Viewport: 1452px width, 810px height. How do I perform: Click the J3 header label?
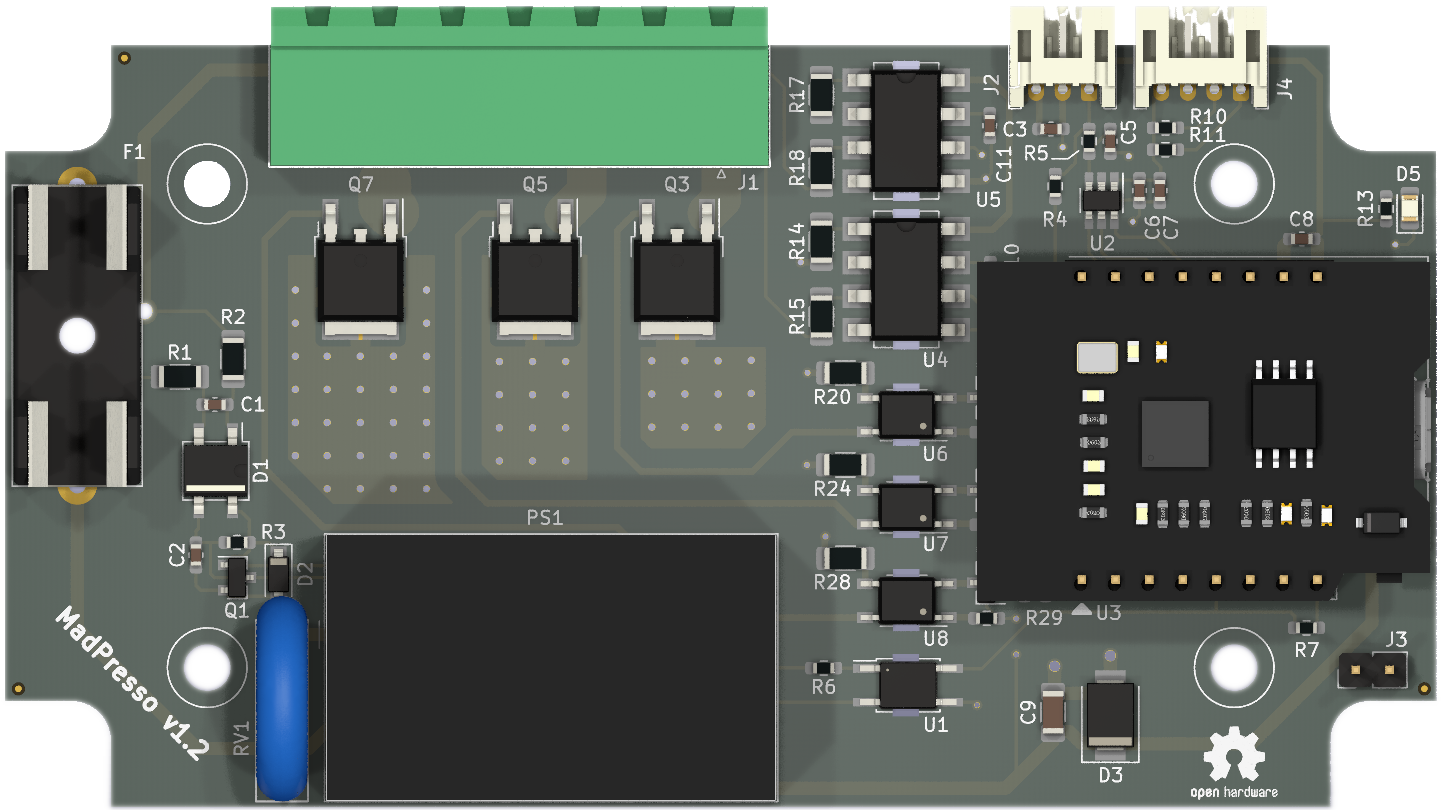tap(1396, 639)
